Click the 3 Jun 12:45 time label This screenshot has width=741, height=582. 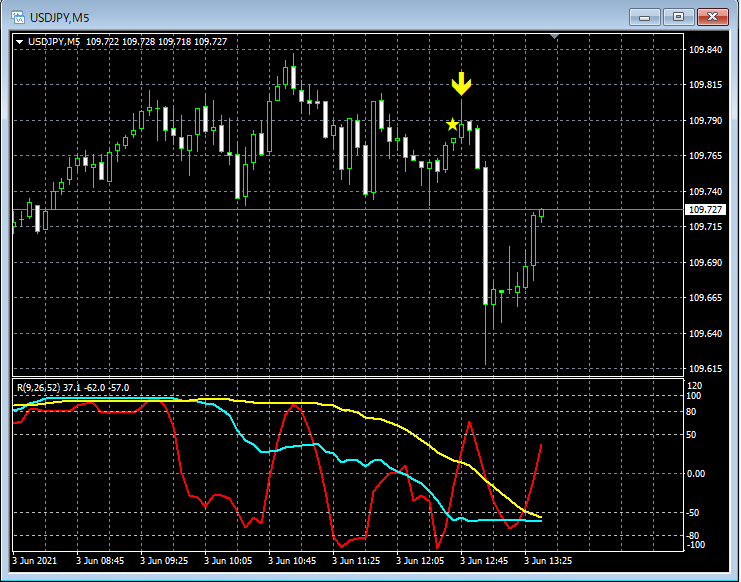(484, 561)
